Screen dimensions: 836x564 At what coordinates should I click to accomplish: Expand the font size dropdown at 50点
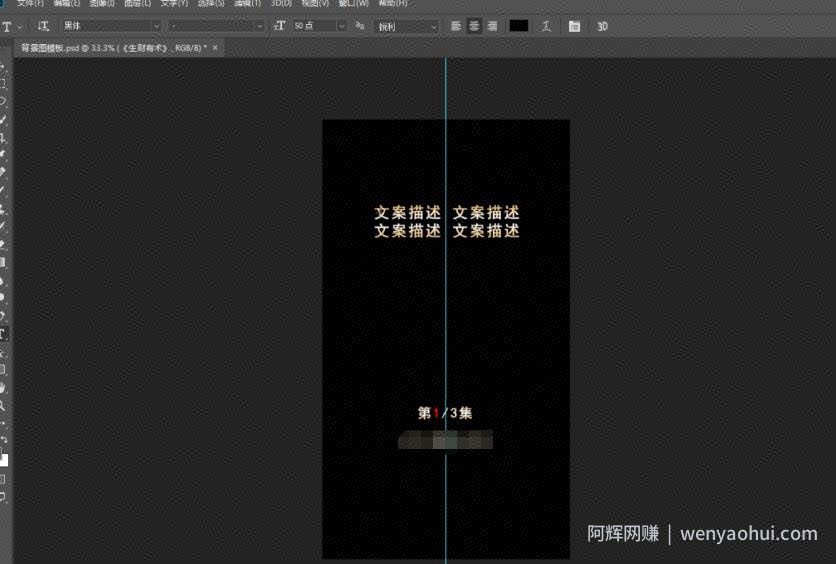341,26
